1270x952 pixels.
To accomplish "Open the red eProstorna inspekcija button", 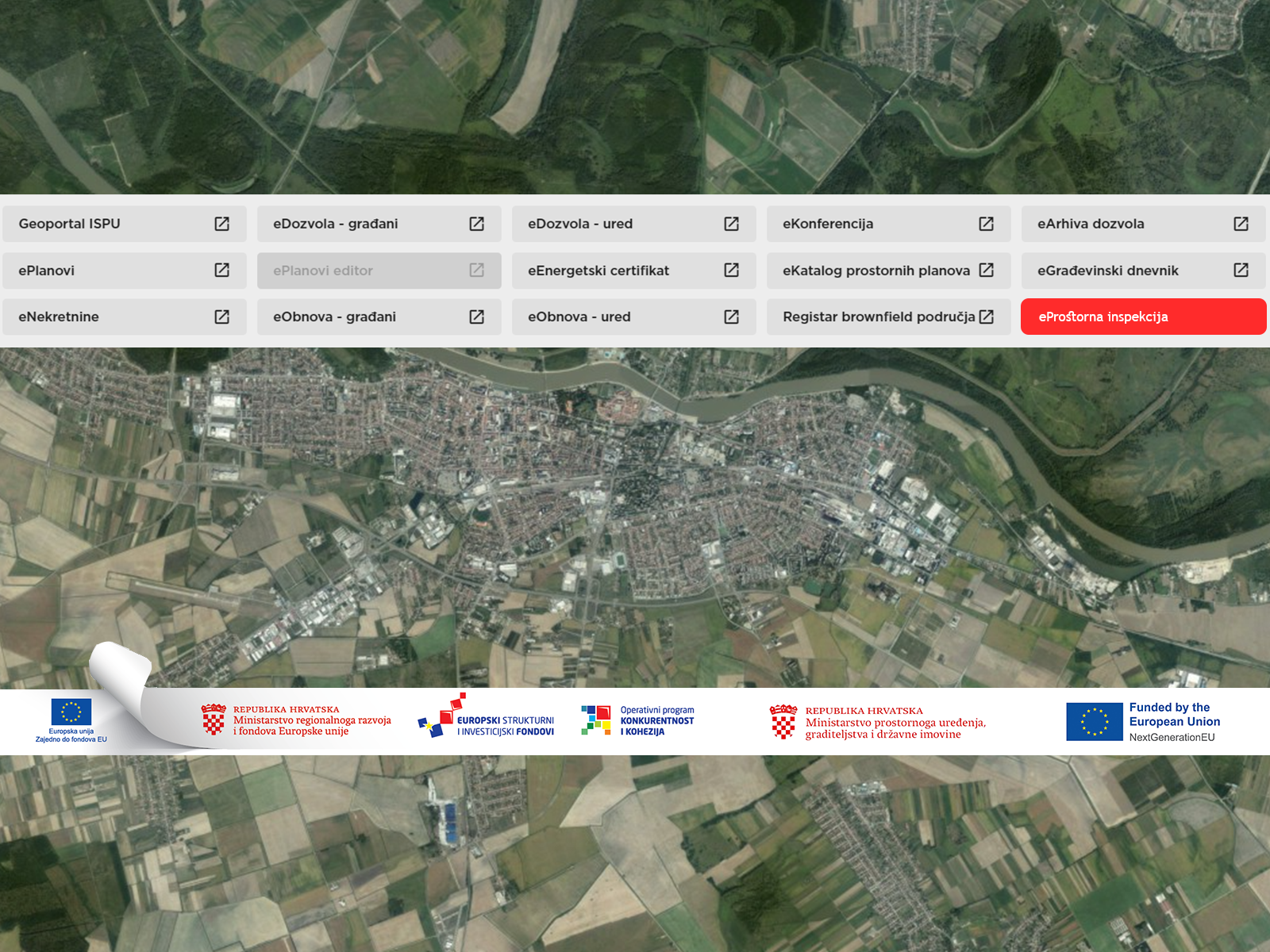I will [x=1143, y=317].
